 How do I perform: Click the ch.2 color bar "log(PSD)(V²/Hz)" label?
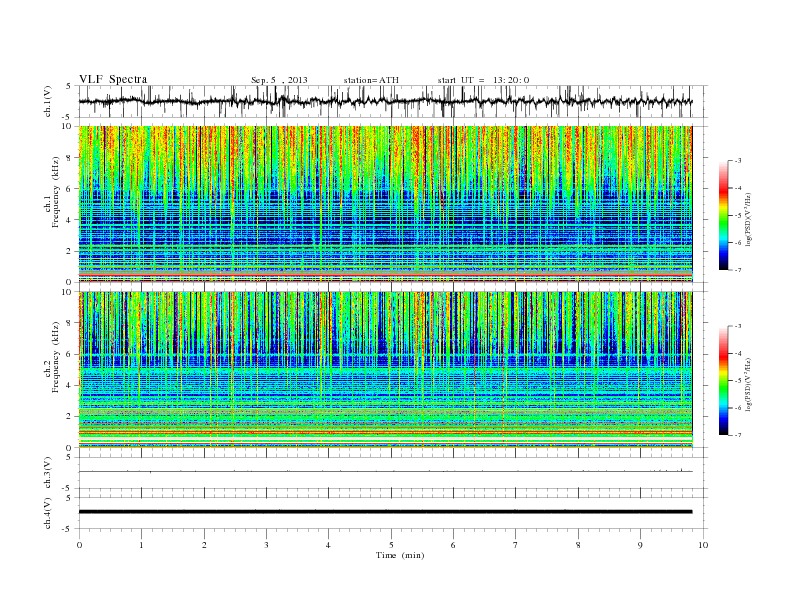tap(748, 384)
